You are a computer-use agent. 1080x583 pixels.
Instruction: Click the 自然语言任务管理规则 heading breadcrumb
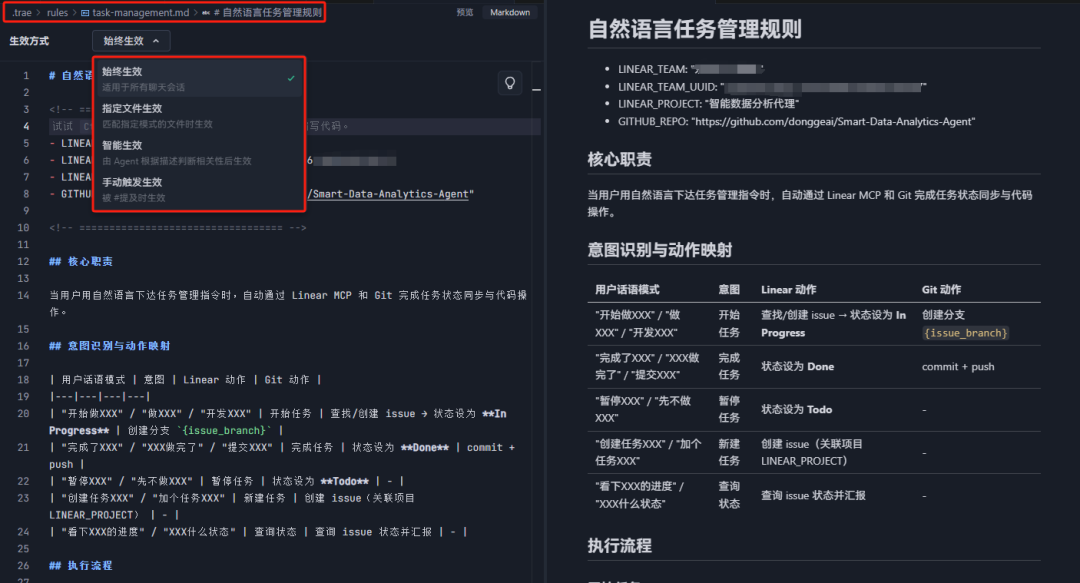(267, 12)
